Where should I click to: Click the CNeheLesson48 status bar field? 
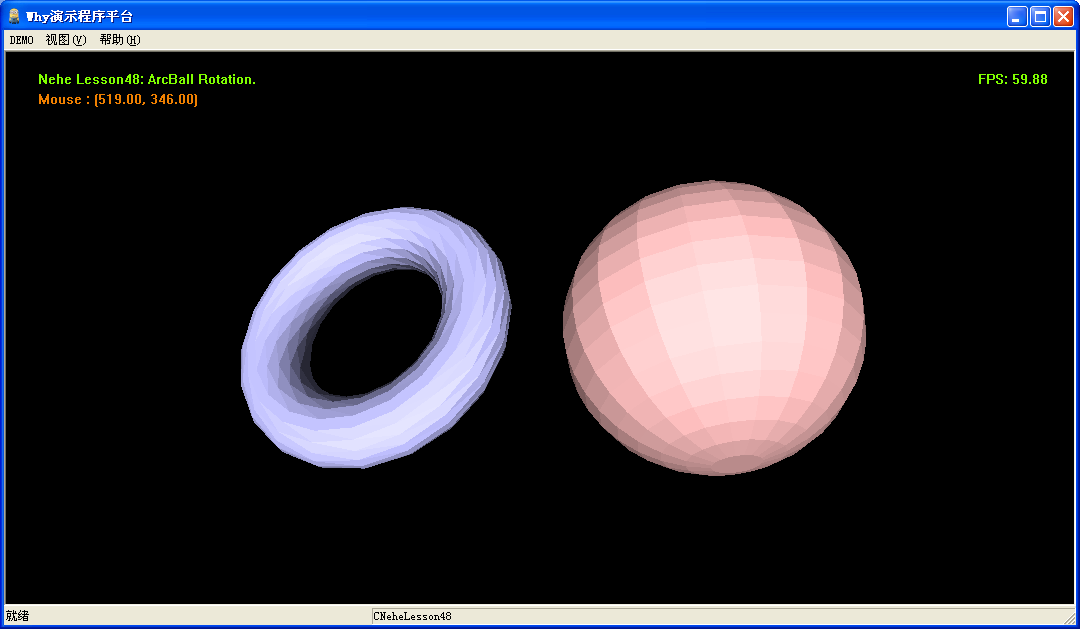pos(412,616)
